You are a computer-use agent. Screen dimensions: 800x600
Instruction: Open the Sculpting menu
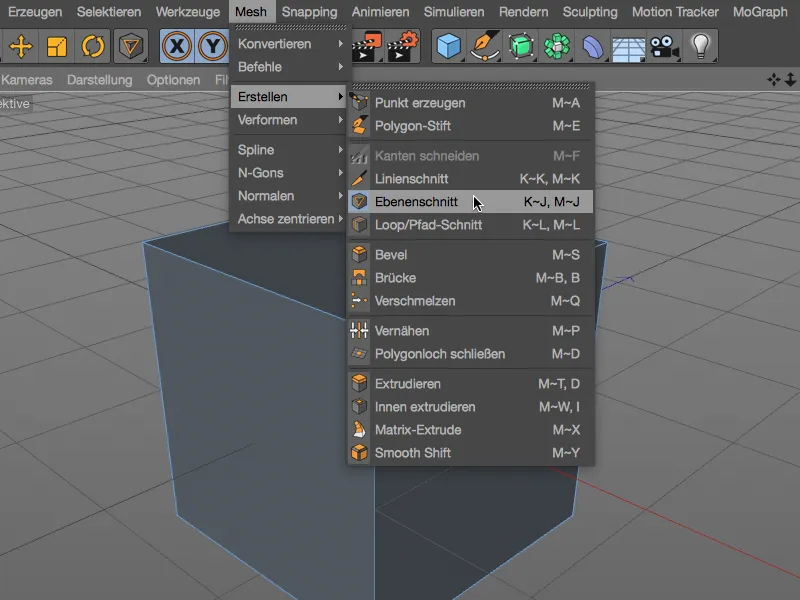pyautogui.click(x=590, y=12)
